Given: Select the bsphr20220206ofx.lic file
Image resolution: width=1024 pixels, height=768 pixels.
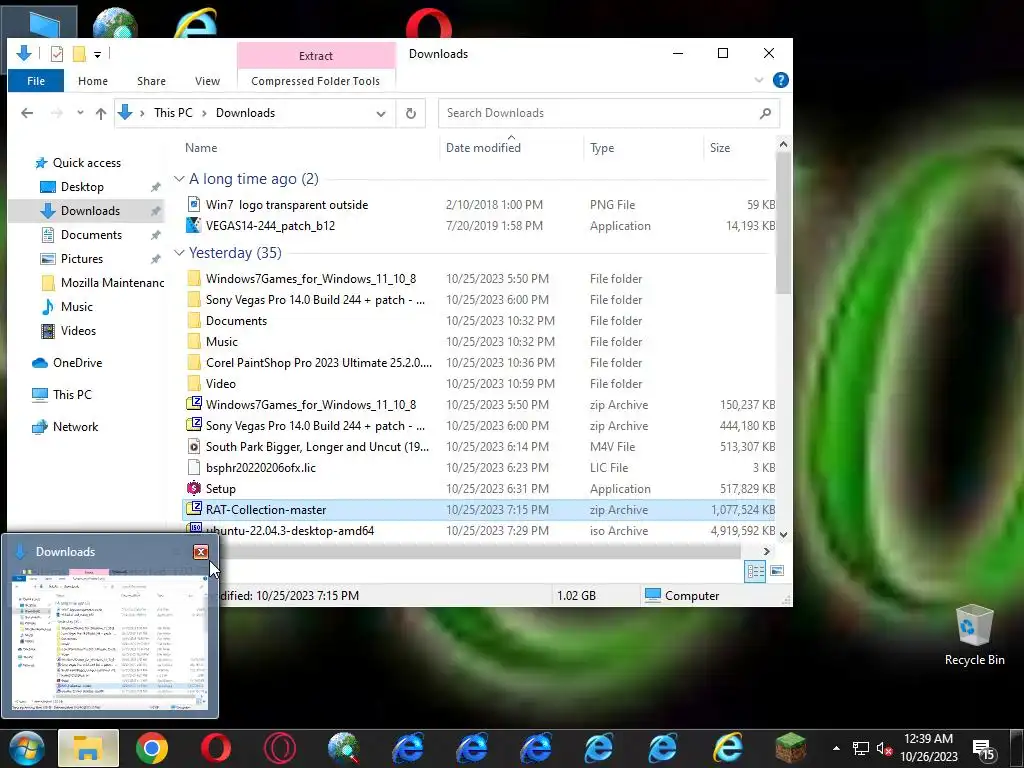Looking at the screenshot, I should pos(261,468).
